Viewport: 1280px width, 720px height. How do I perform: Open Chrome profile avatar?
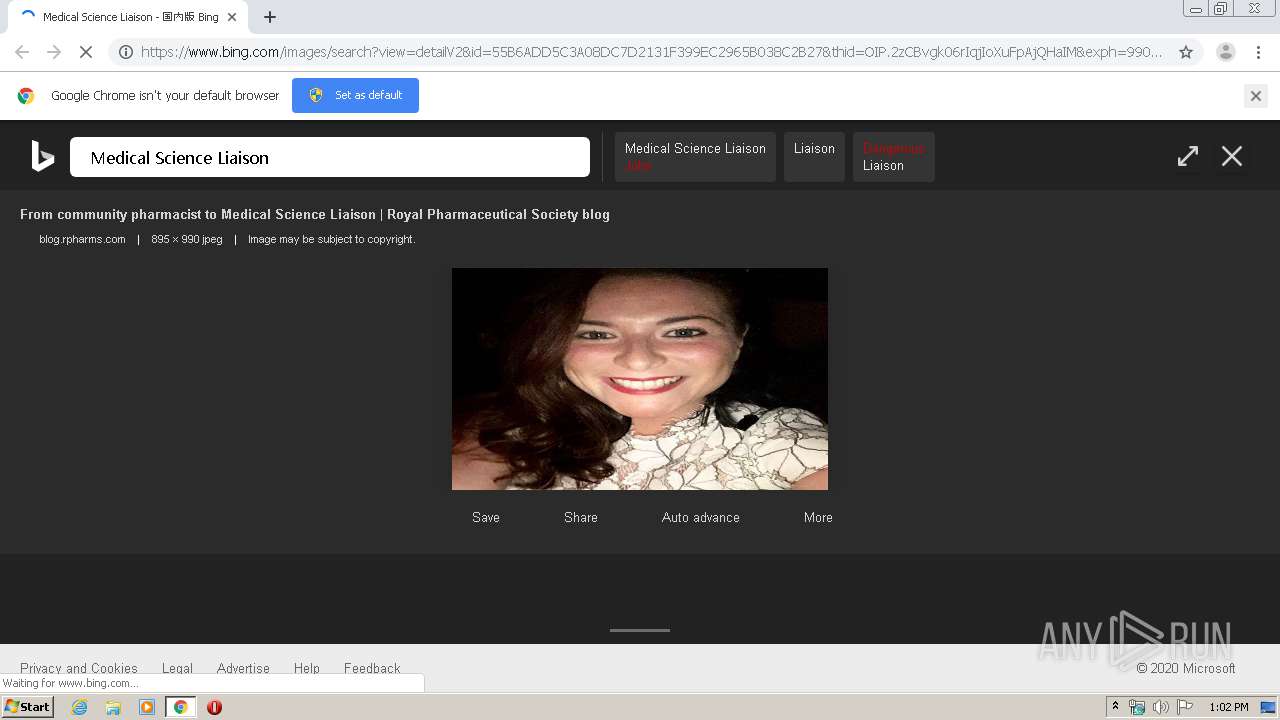[x=1226, y=52]
